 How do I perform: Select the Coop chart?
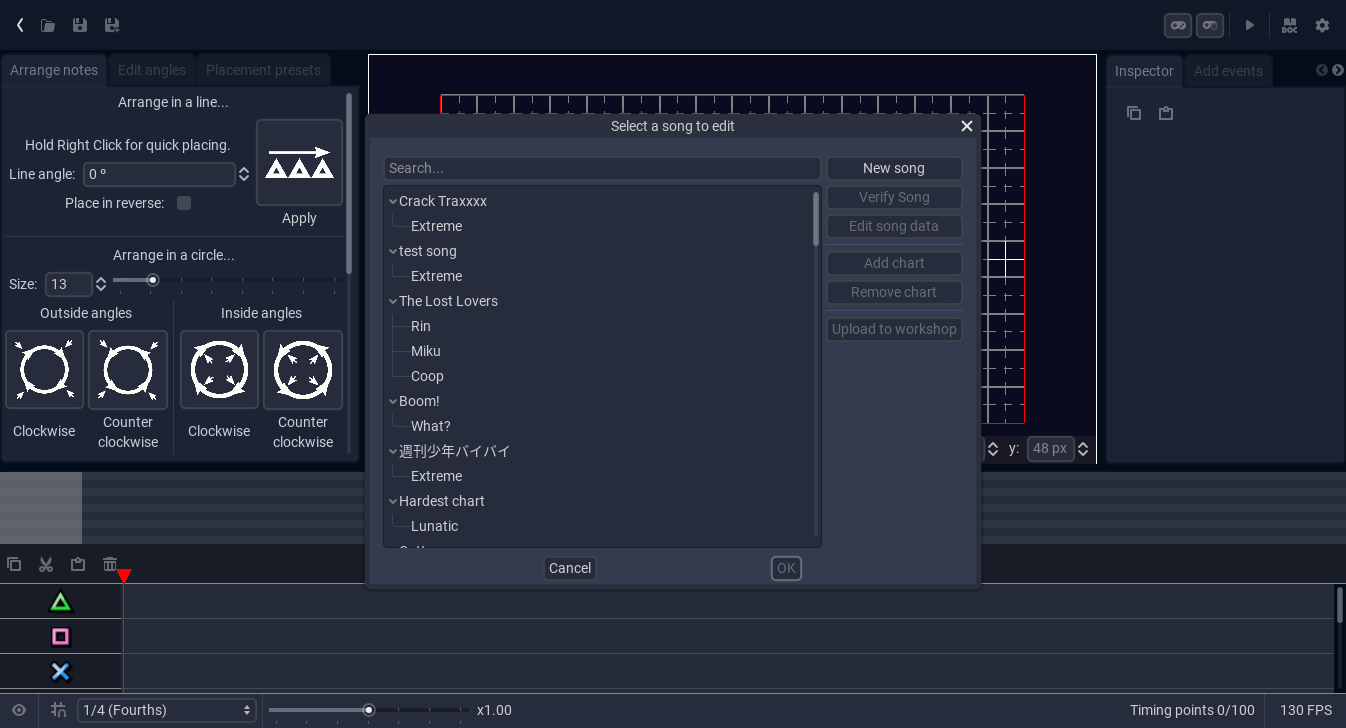pyautogui.click(x=427, y=376)
